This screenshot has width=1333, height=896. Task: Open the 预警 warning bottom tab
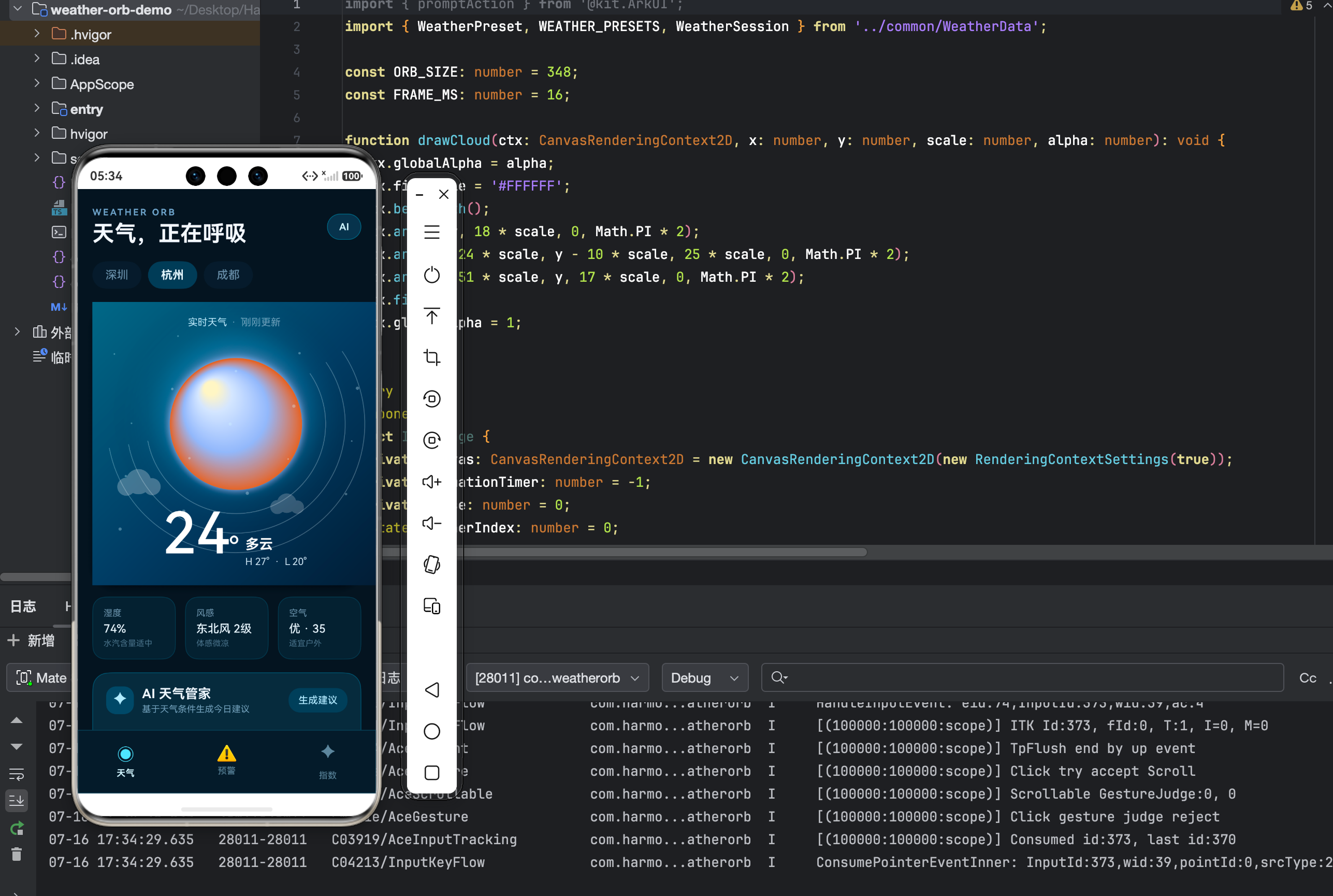[x=227, y=760]
